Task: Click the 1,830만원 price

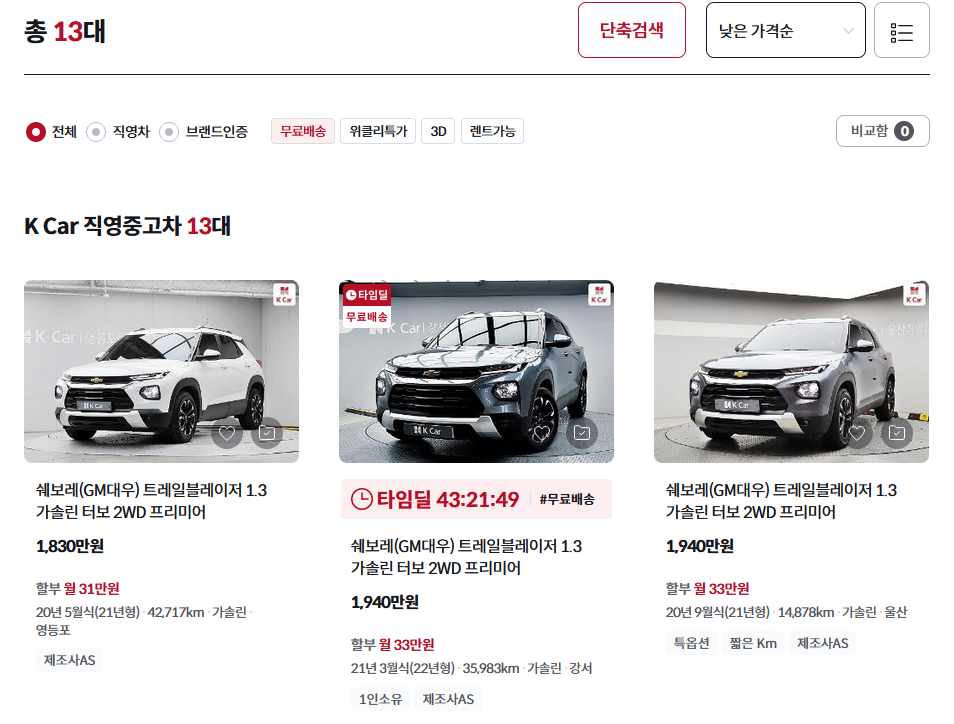Action: click(69, 546)
